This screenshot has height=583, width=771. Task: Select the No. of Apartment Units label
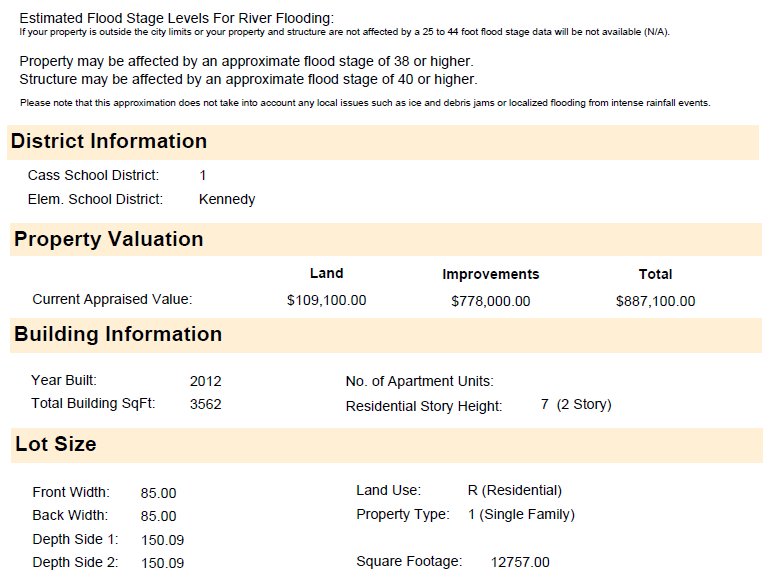pyautogui.click(x=419, y=381)
